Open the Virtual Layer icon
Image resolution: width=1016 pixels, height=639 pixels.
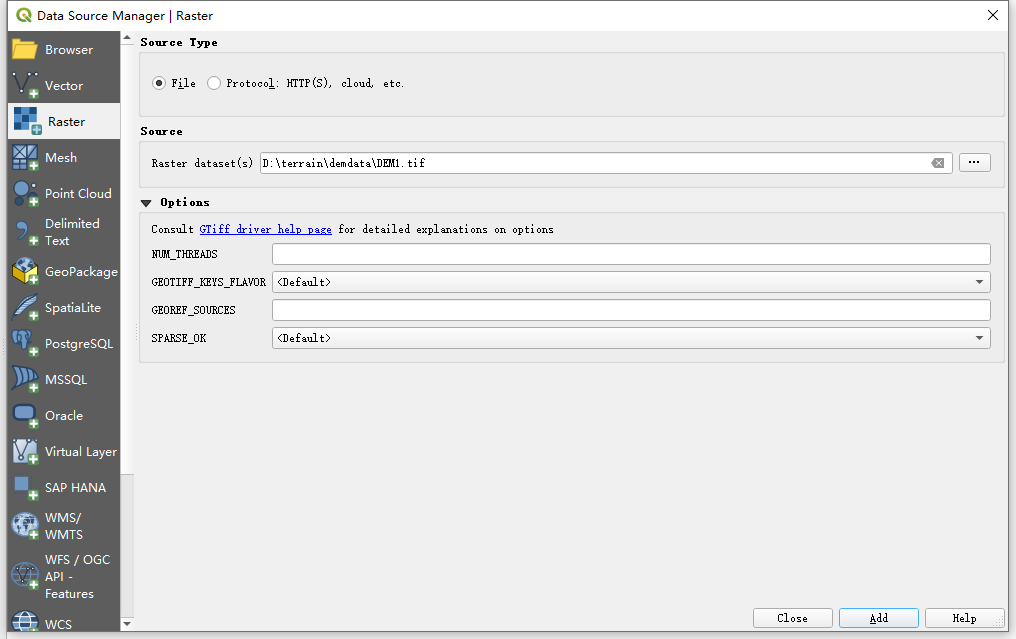[25, 452]
